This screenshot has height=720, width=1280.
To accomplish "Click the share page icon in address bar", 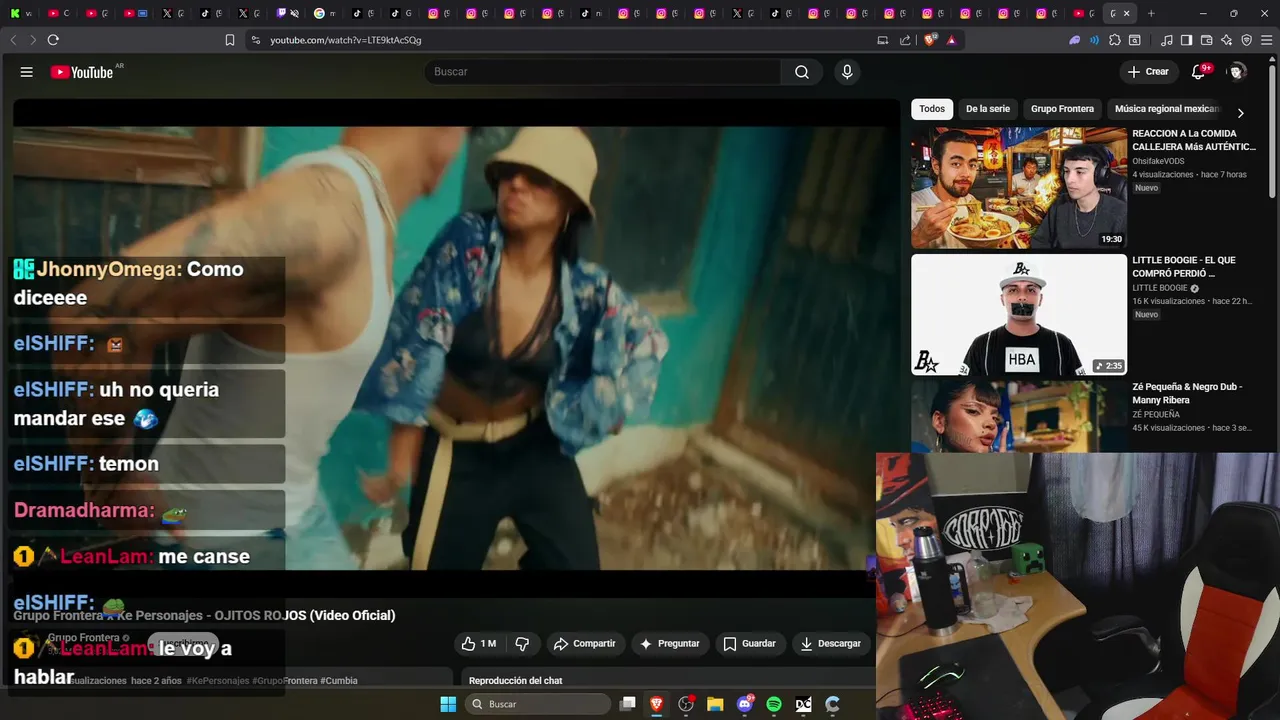I will click(x=905, y=40).
